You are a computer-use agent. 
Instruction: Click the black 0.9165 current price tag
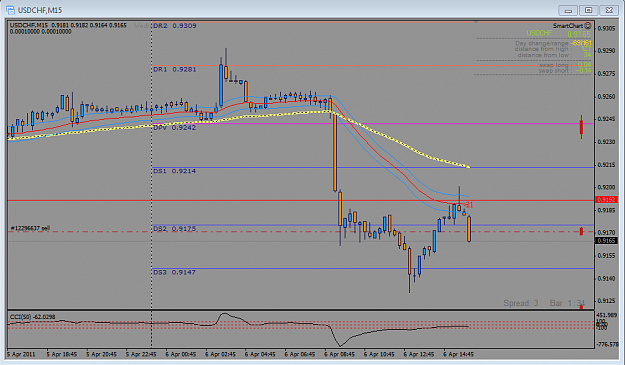tap(606, 241)
